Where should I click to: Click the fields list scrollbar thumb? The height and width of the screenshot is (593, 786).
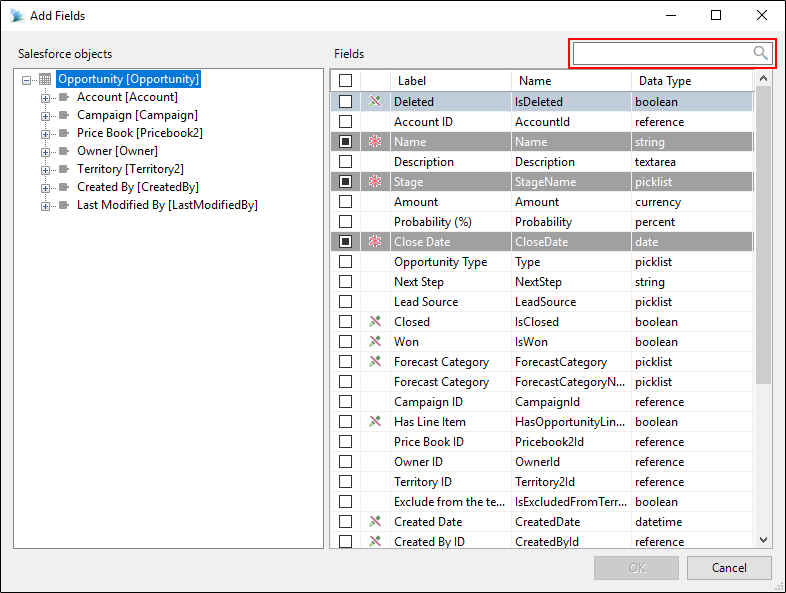(x=763, y=235)
